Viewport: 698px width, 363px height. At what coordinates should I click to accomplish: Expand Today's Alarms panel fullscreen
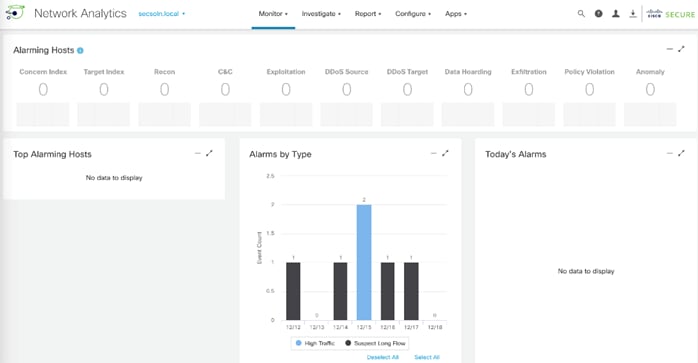point(681,153)
